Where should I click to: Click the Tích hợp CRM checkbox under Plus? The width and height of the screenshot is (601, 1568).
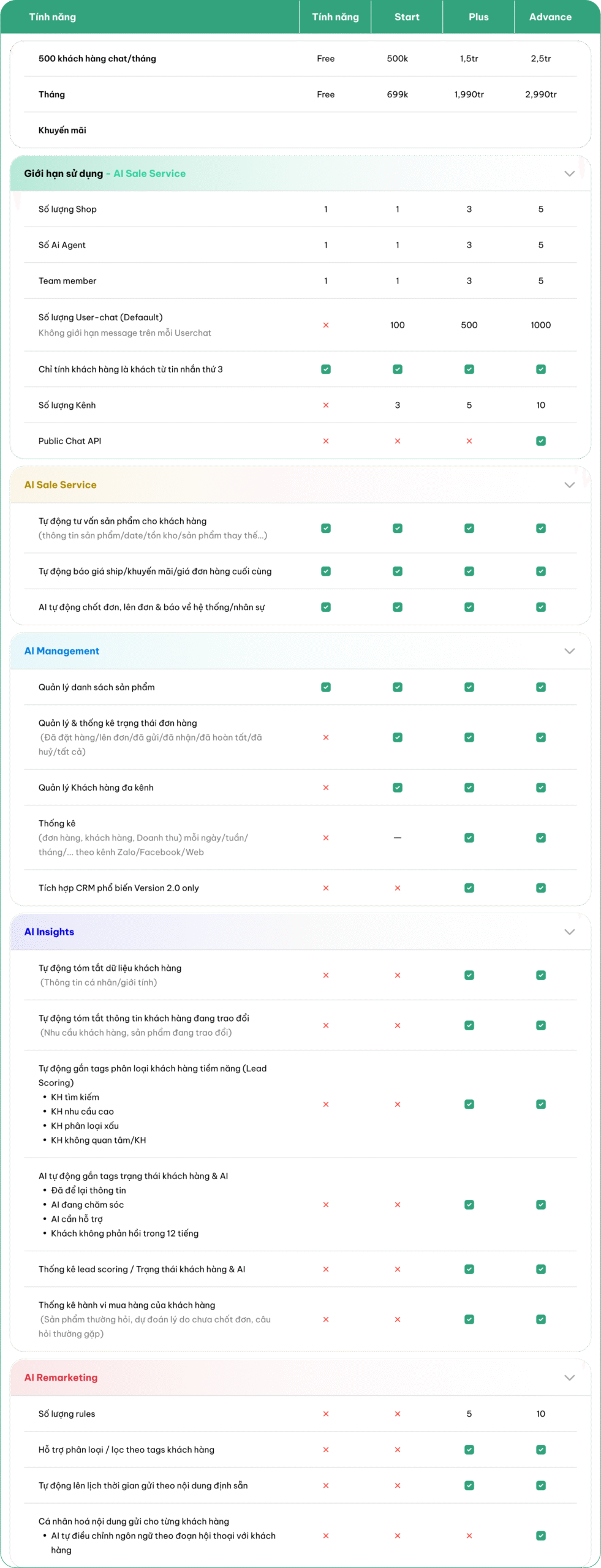(x=469, y=888)
